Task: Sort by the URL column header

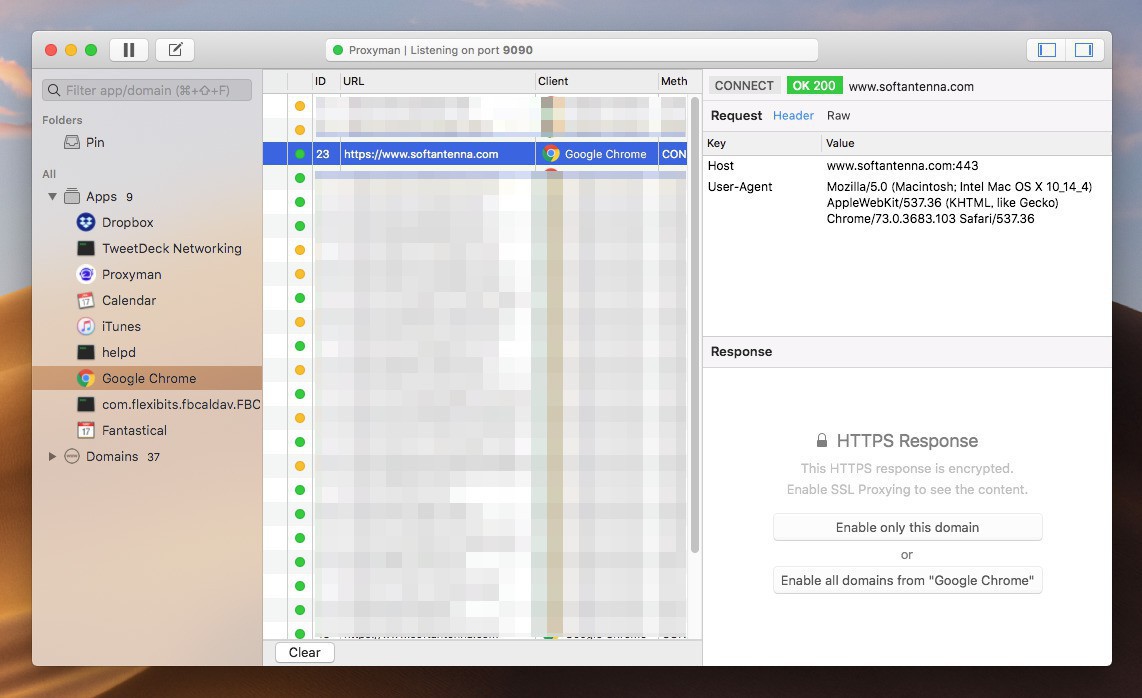Action: pos(437,81)
